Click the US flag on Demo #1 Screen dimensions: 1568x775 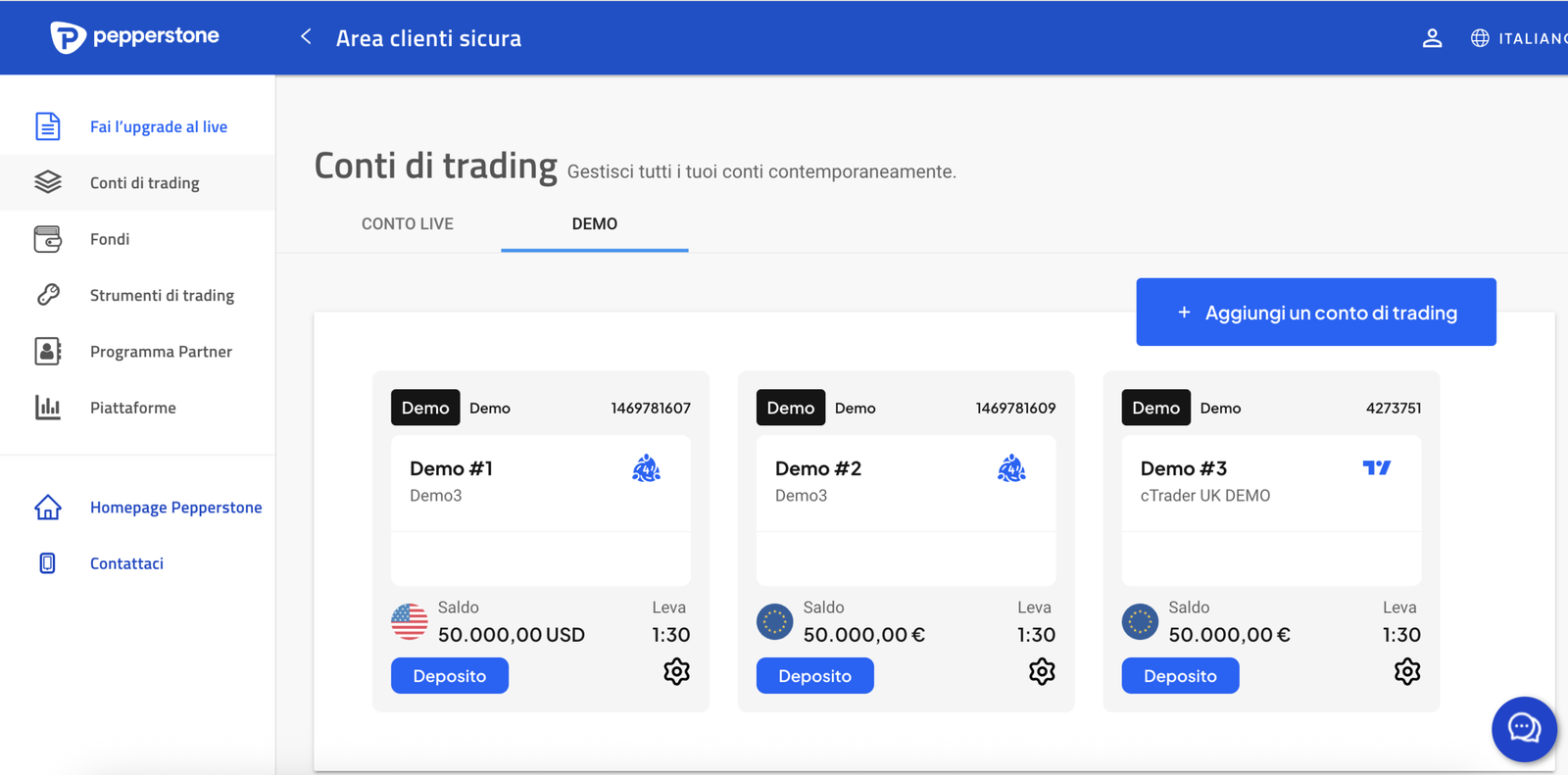pos(410,621)
